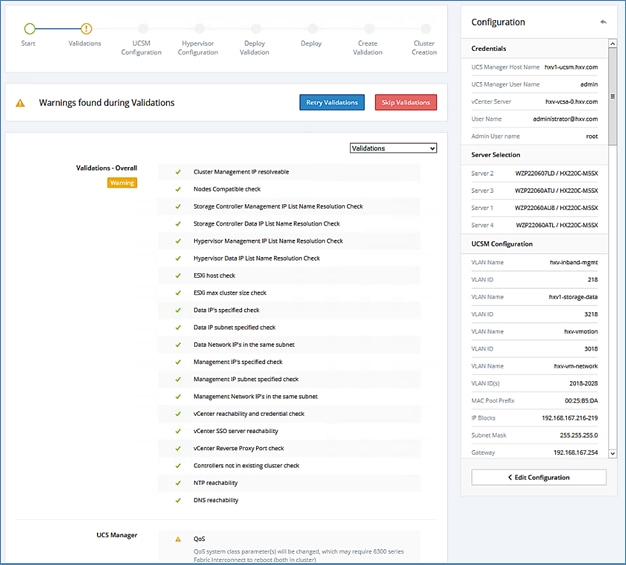Click warning triangle beside Warnings found heading

pos(20,103)
